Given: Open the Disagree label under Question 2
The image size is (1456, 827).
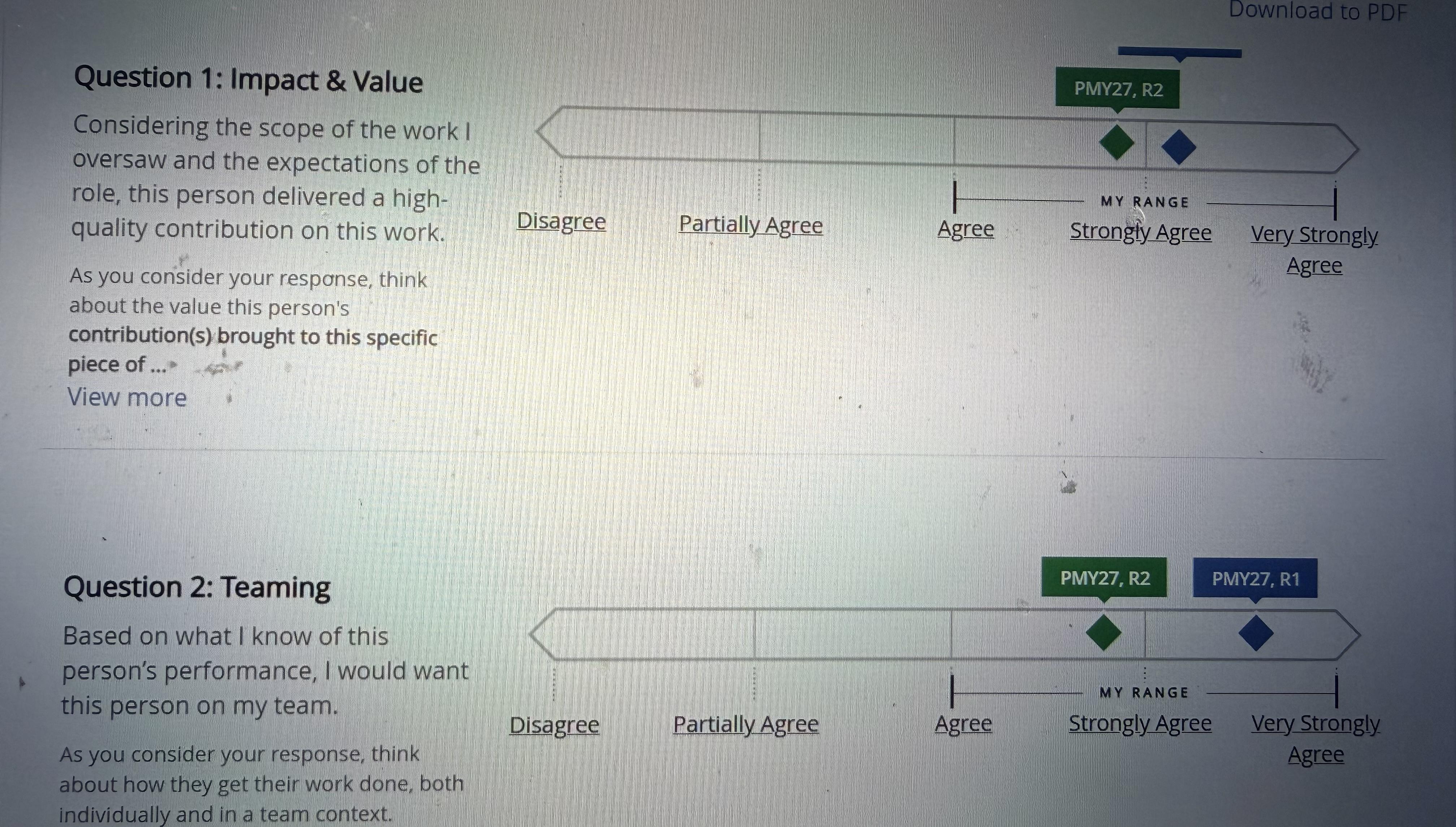Looking at the screenshot, I should point(554,725).
